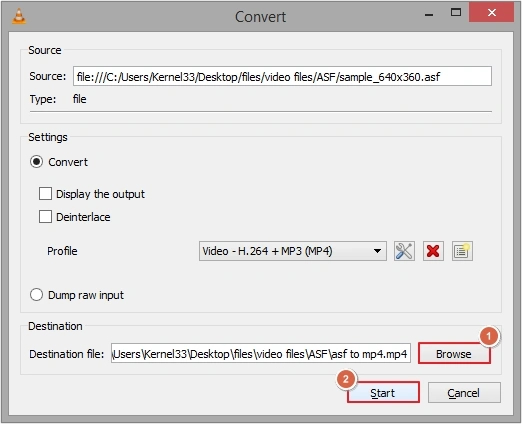Start the conversion

[383, 392]
